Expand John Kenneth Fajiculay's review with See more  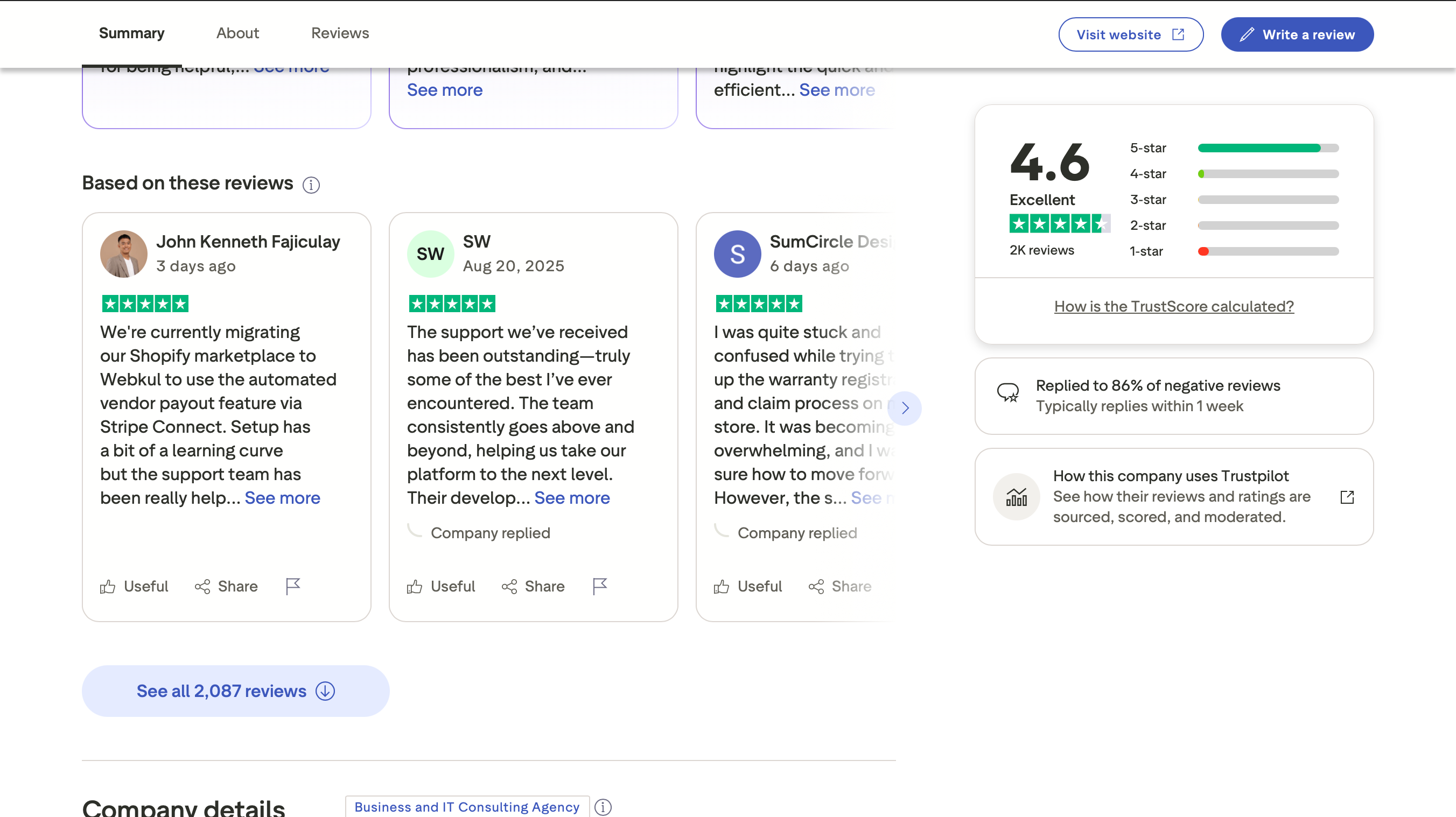point(282,498)
